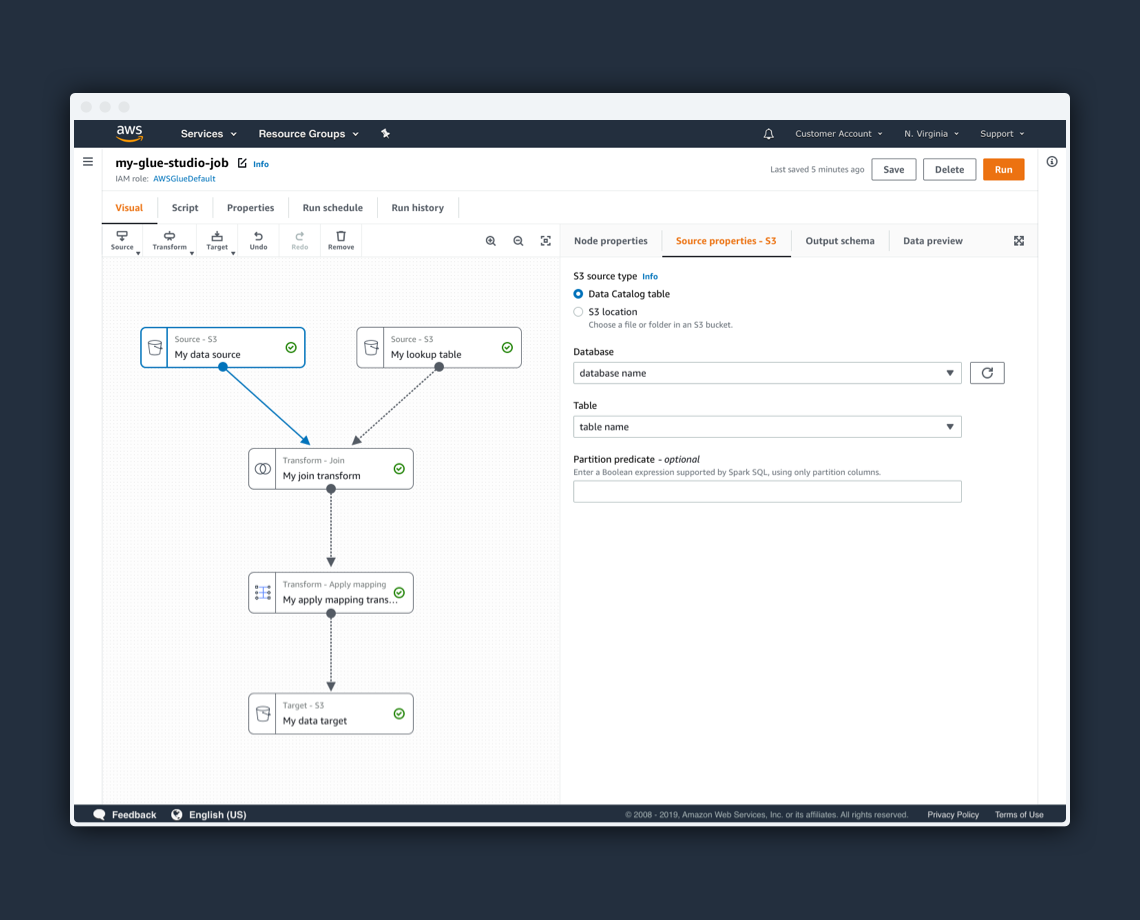This screenshot has width=1140, height=920.
Task: Switch to the Visual tab
Action: 129,208
